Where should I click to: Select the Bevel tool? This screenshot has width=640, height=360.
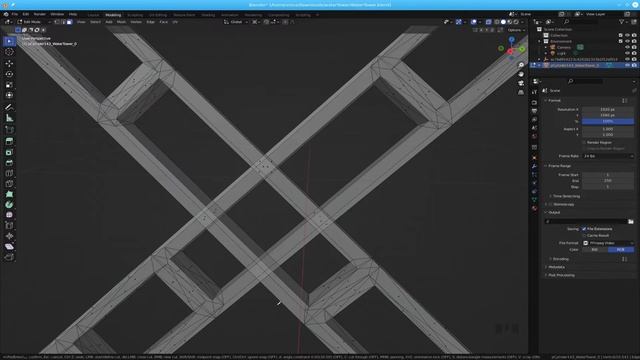coord(9,162)
